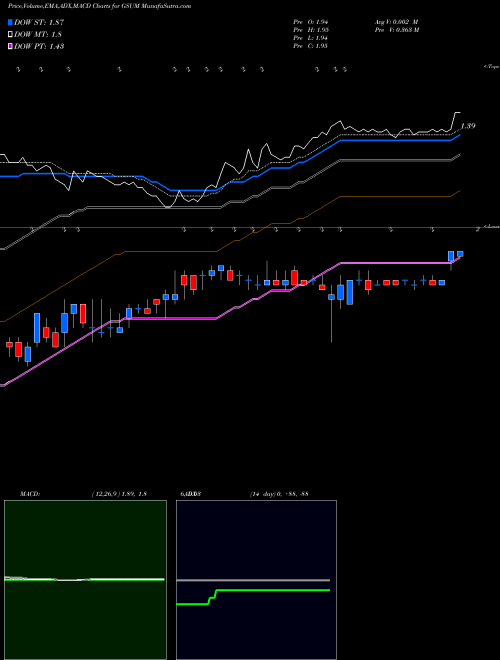Open the dark blue ADX indicator chart panel
Image resolution: width=500 pixels, height=660 pixels.
(256, 580)
